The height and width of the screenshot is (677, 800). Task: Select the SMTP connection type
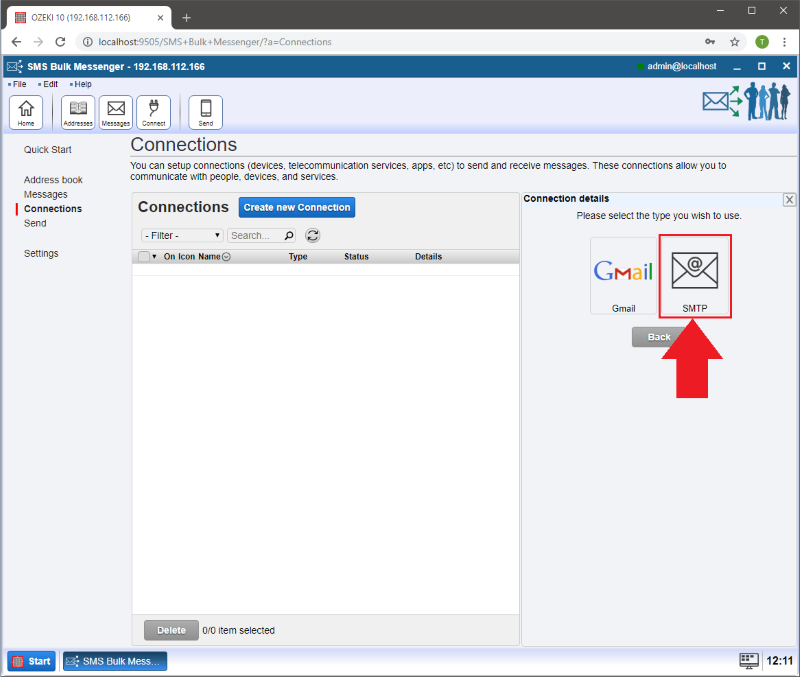695,277
